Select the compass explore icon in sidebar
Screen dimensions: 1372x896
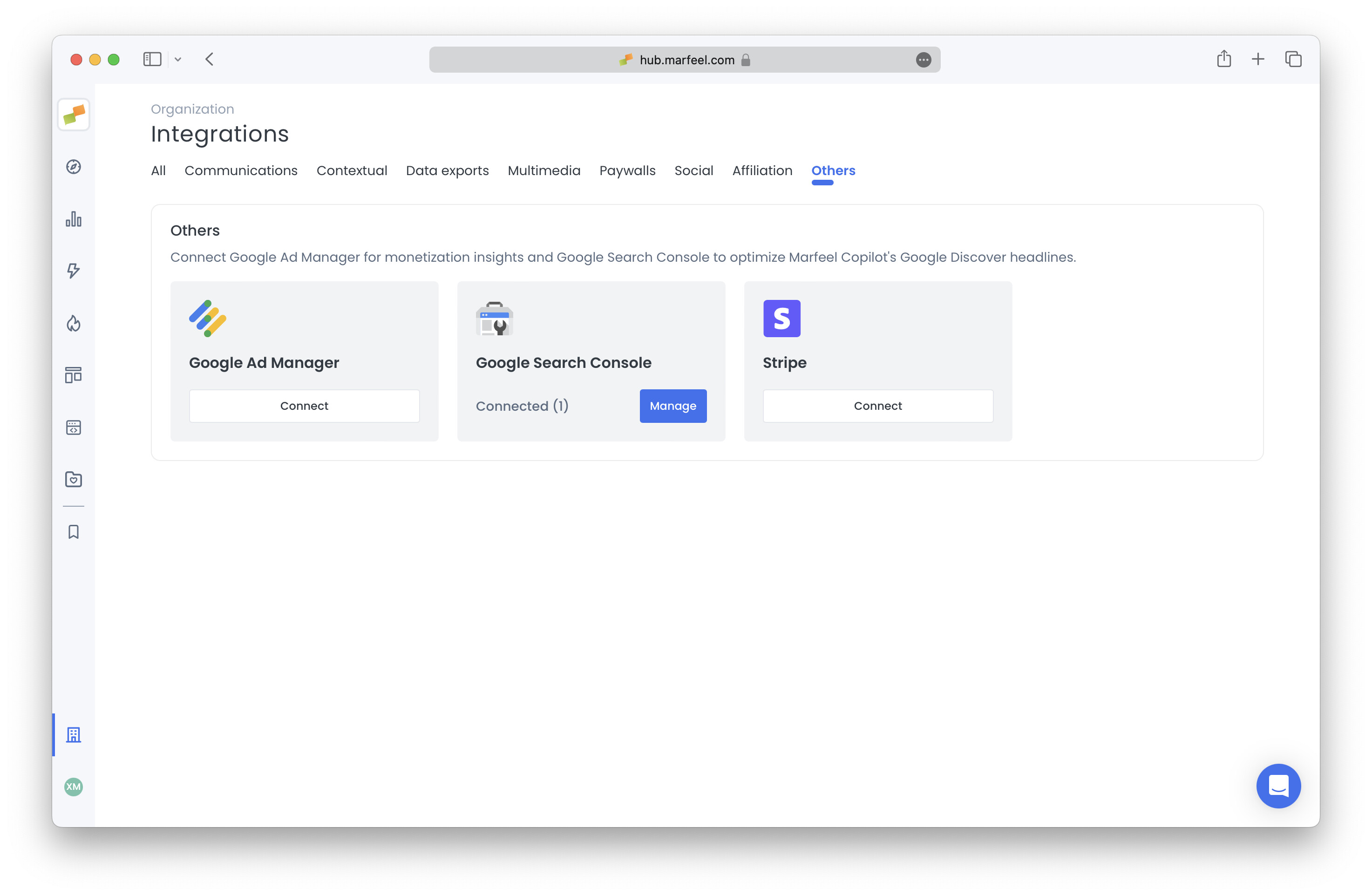(73, 167)
